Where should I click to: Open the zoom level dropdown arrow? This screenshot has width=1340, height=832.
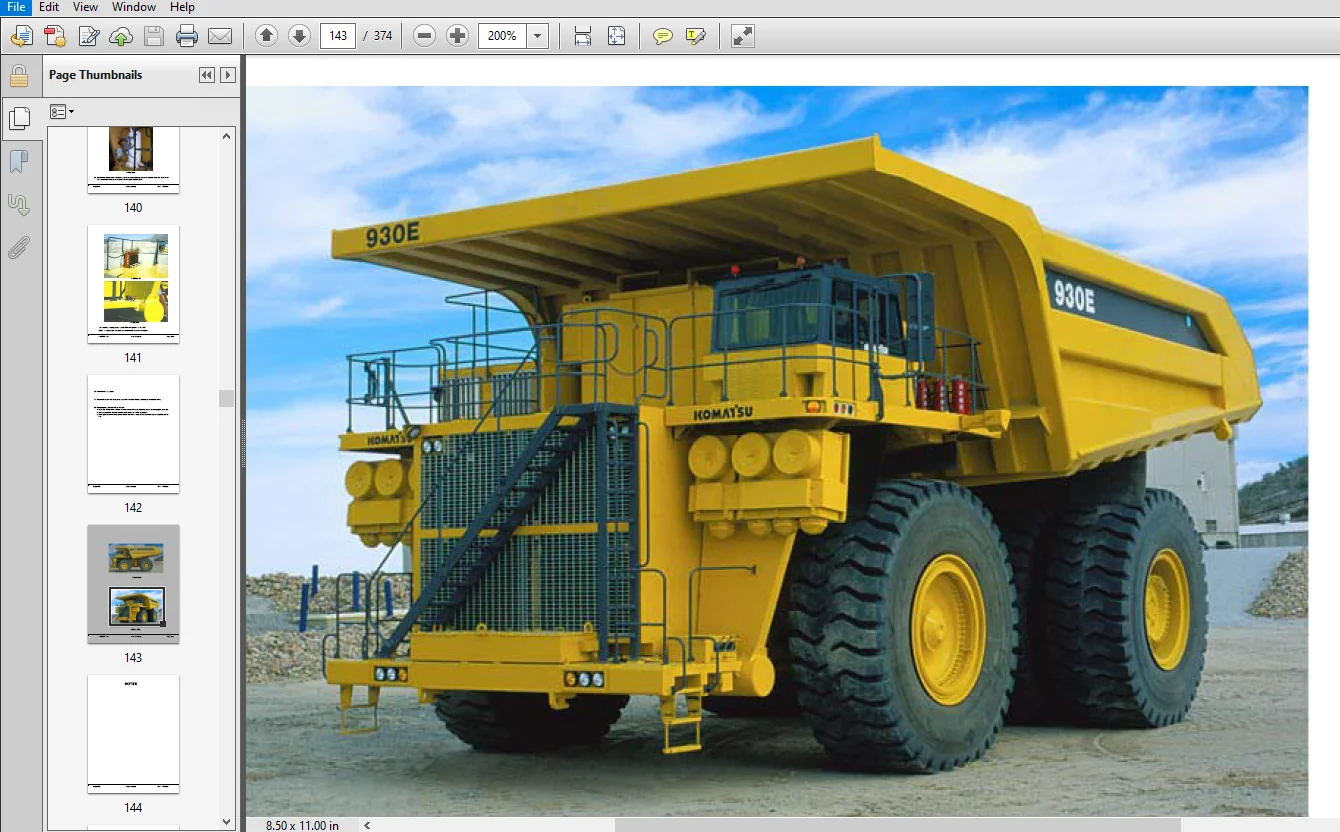point(538,36)
